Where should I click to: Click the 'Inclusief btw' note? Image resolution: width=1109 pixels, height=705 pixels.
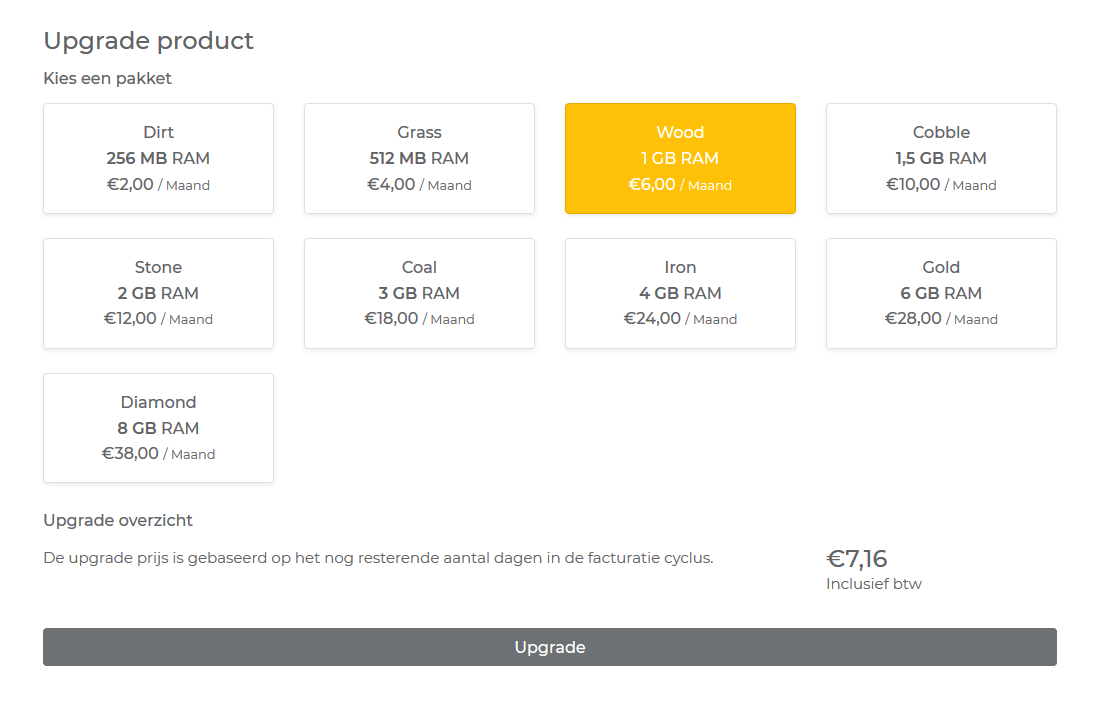coord(873,584)
